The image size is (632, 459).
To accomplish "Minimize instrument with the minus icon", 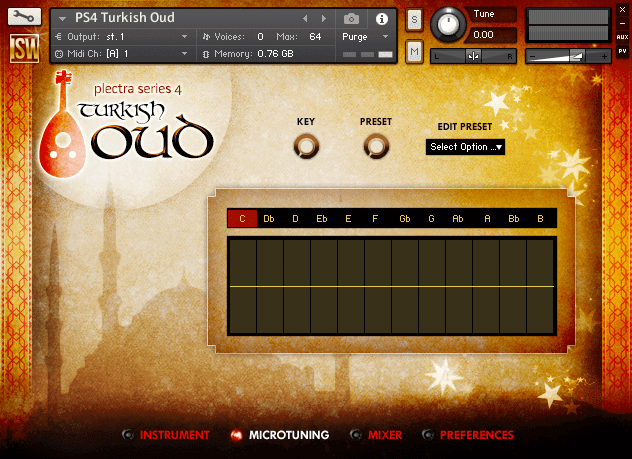I will click(x=622, y=23).
